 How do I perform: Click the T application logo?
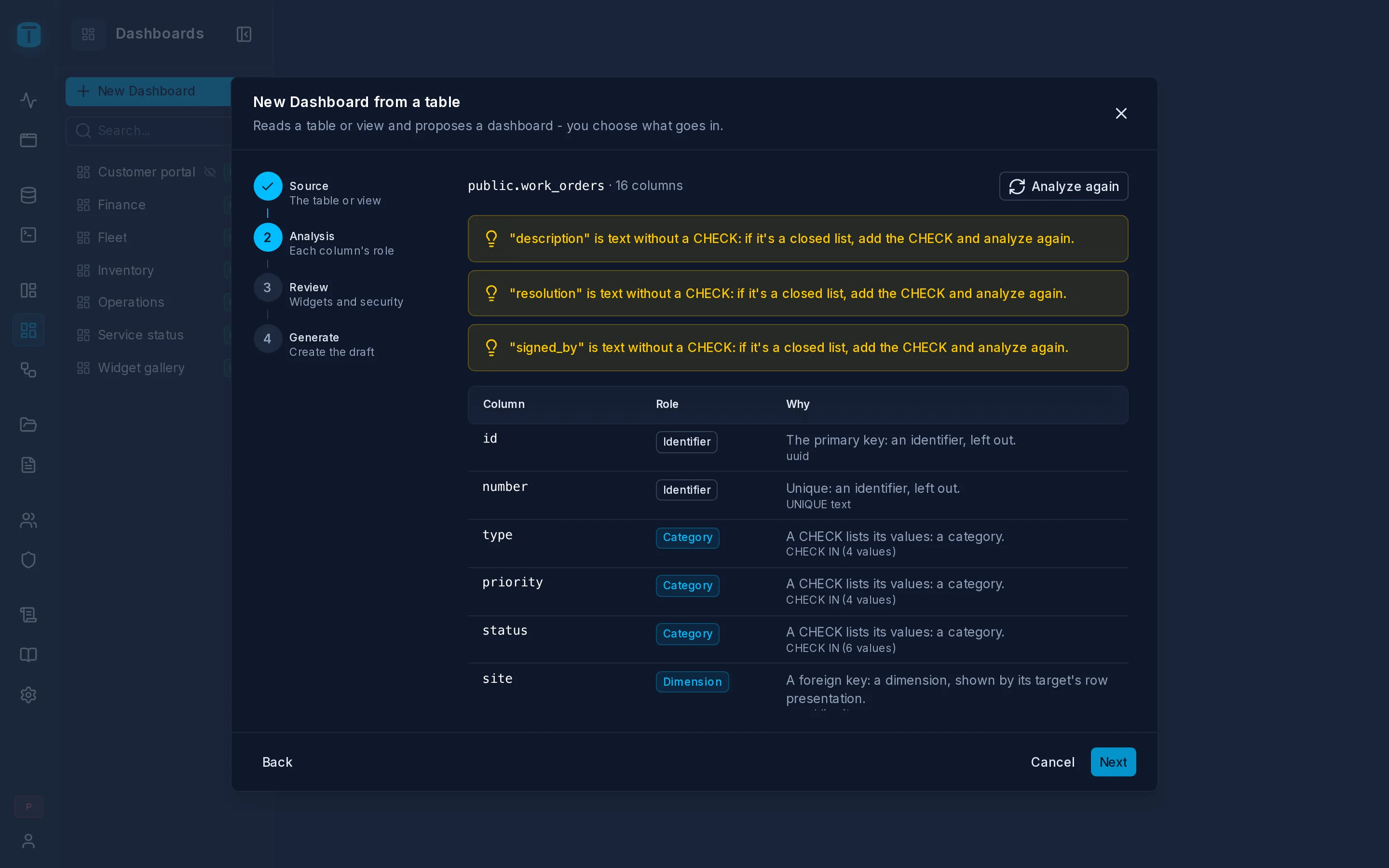pos(29,34)
